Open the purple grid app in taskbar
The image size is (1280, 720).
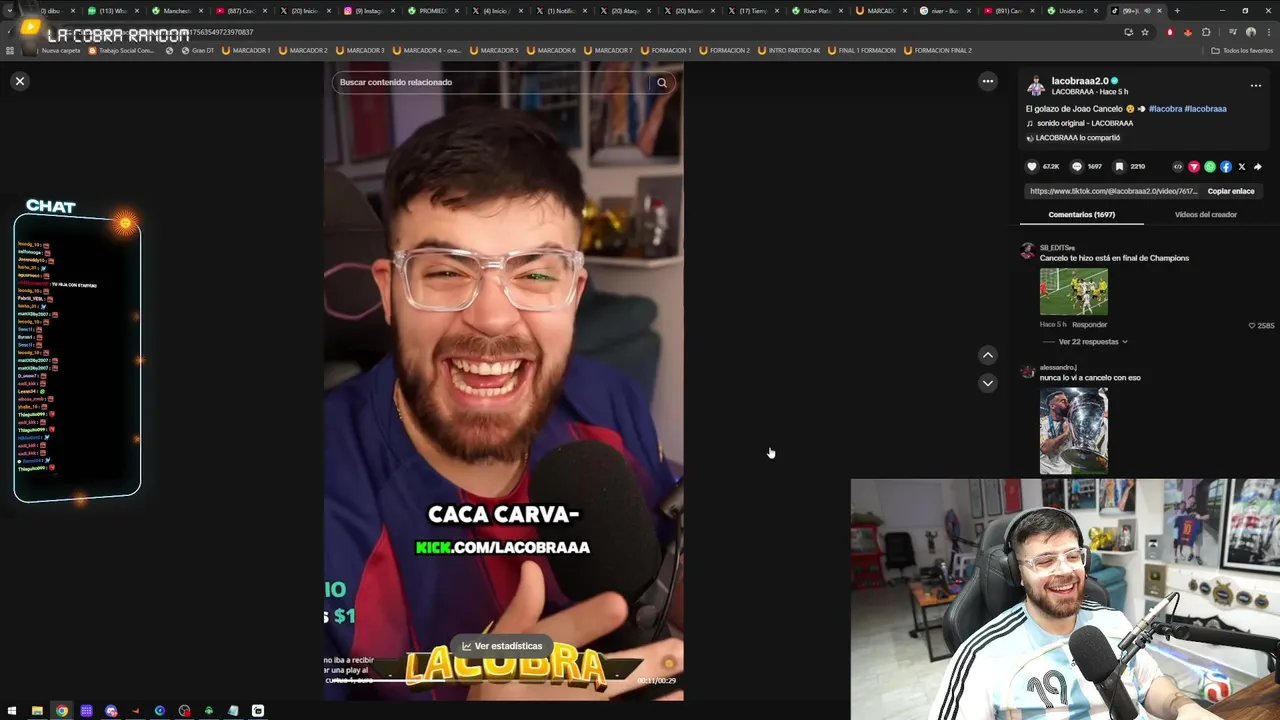coord(86,711)
